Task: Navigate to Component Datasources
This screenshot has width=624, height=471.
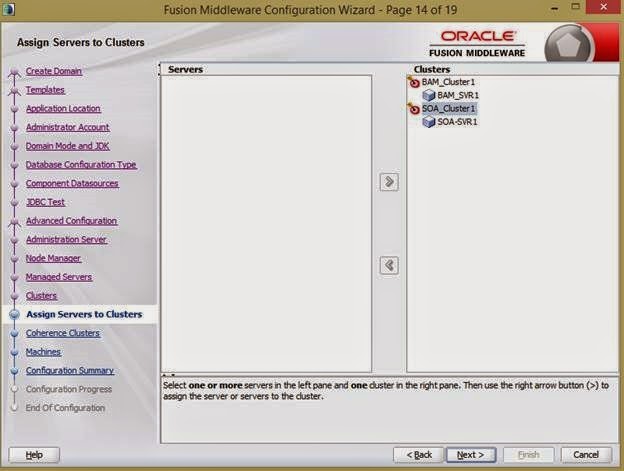Action: [x=72, y=183]
